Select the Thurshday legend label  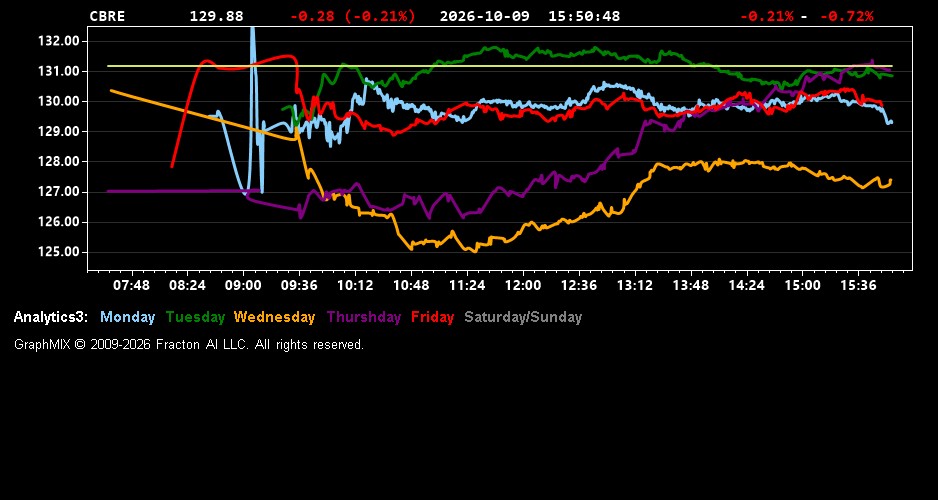pyautogui.click(x=364, y=317)
